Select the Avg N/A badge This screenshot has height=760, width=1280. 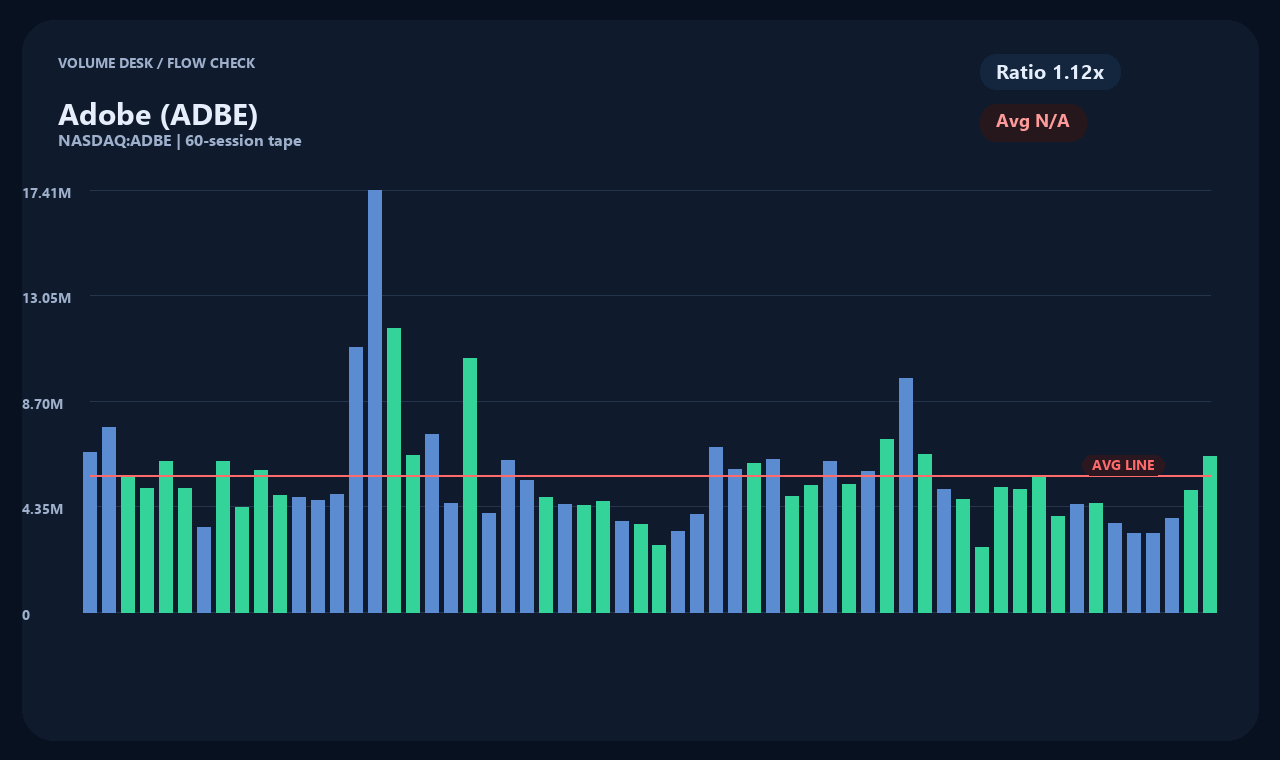click(1033, 122)
